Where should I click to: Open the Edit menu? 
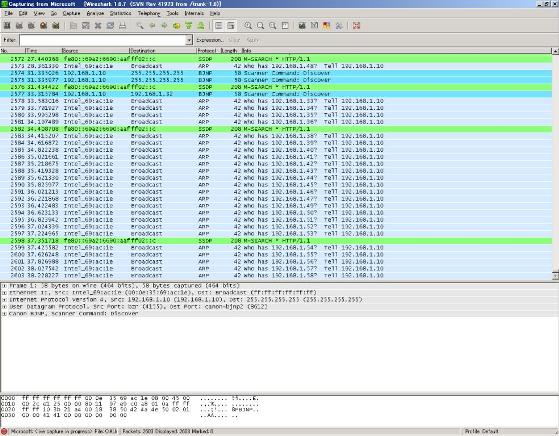23,13
